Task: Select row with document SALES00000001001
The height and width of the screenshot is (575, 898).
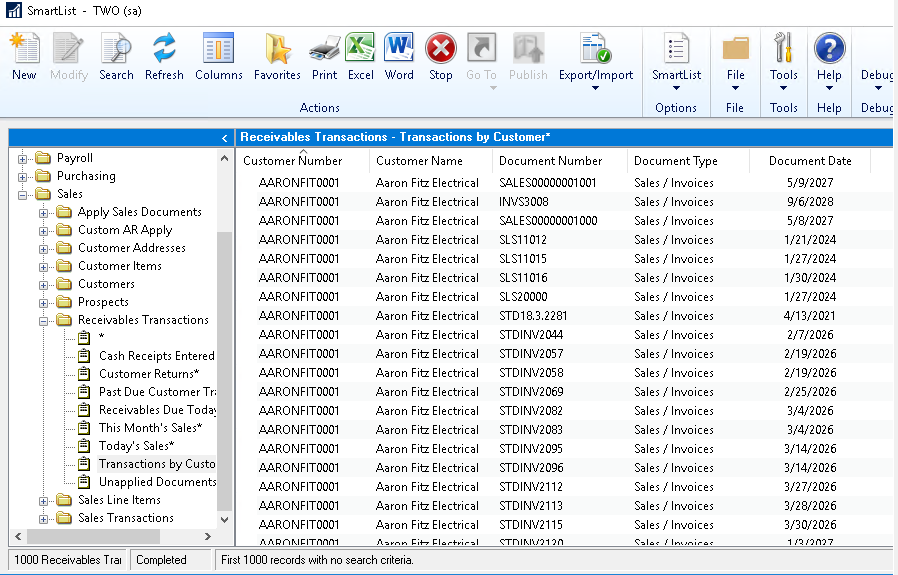Action: coord(564,183)
